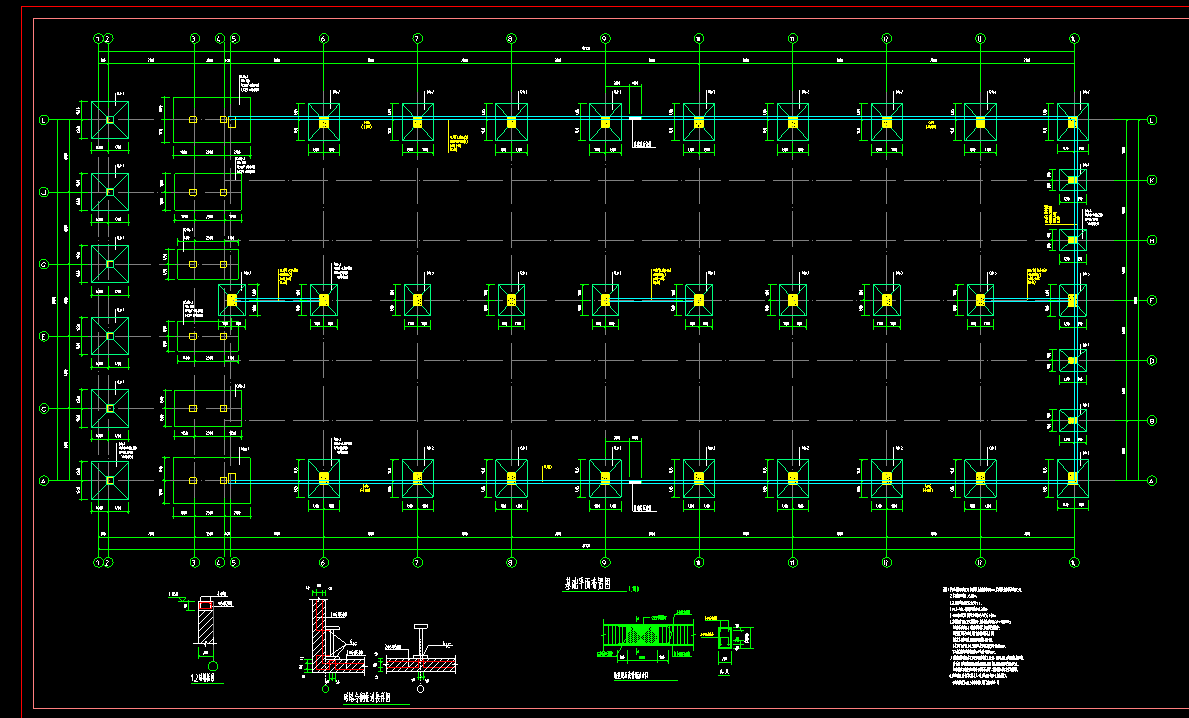Select the axis B grid bubble
This screenshot has height=718, width=1189.
(1152, 420)
